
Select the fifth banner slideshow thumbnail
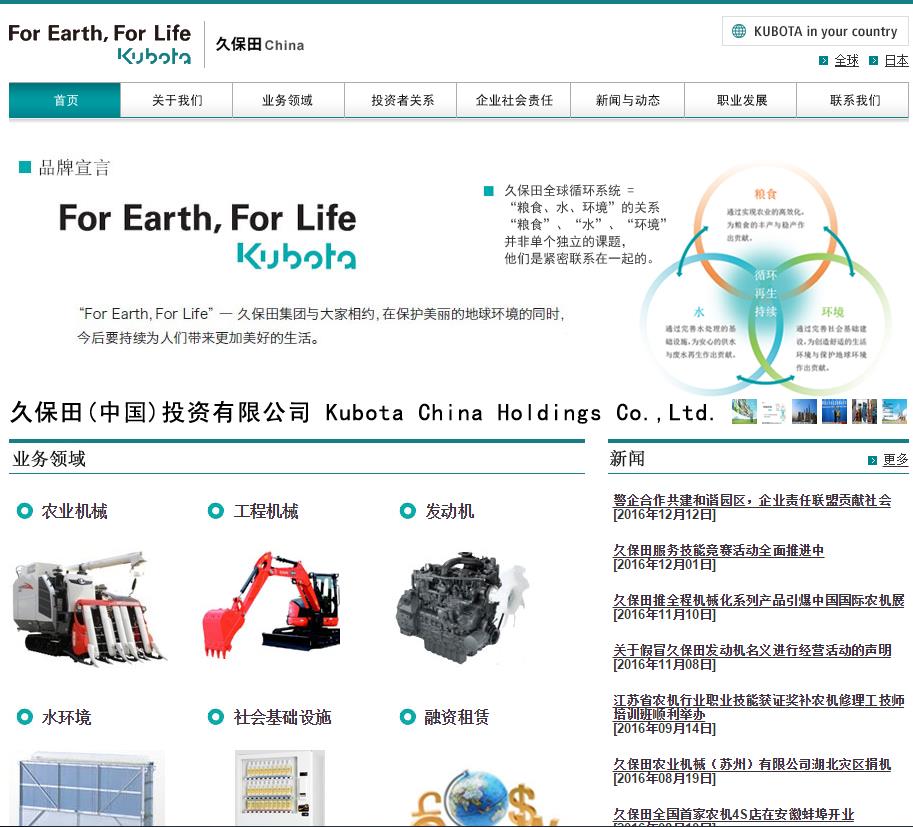coord(864,411)
